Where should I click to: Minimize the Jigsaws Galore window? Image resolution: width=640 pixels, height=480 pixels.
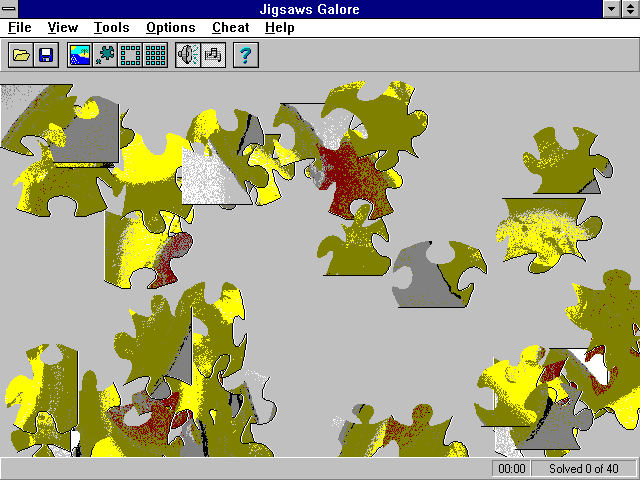(611, 9)
